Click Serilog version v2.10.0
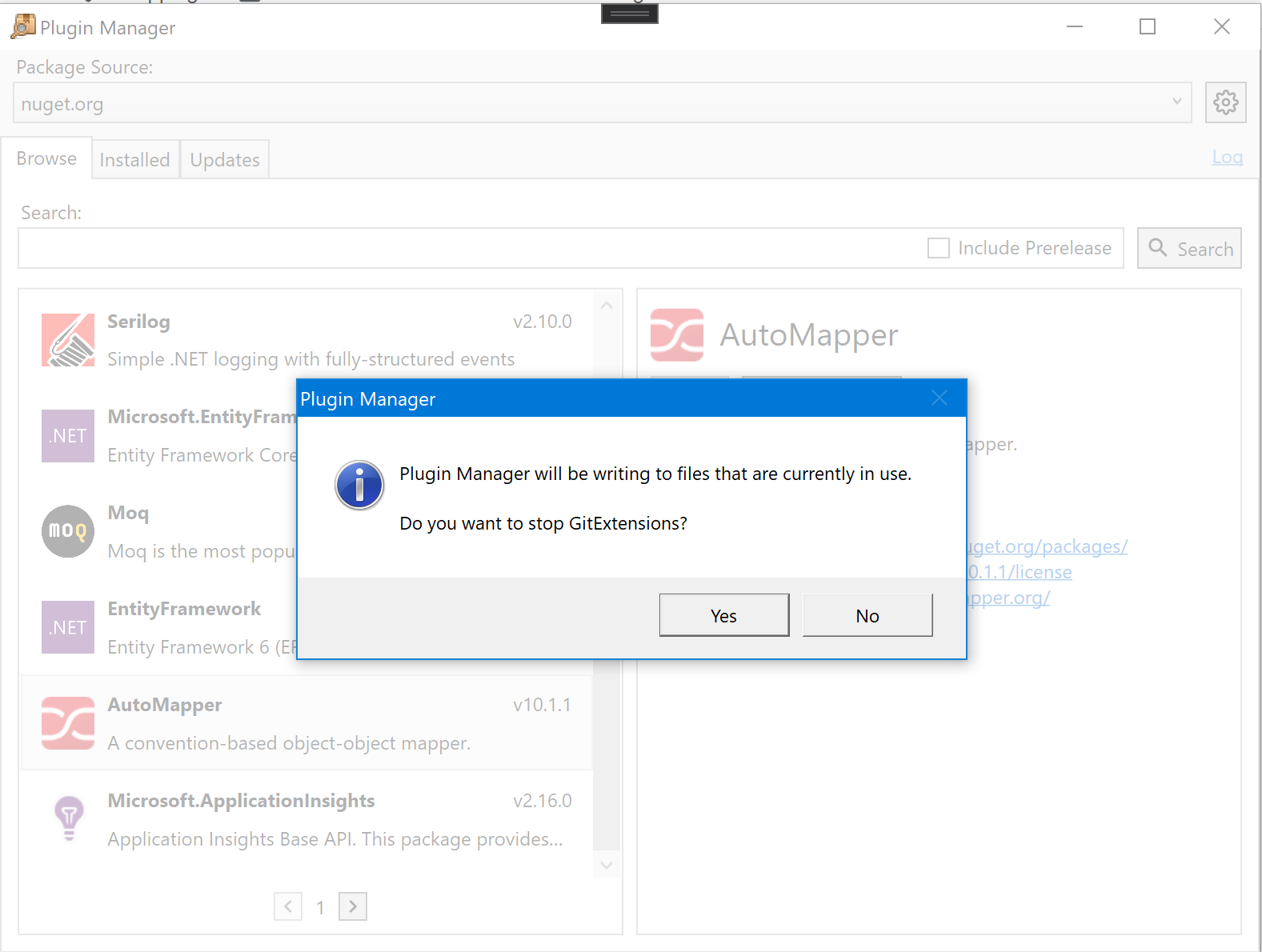This screenshot has height=952, width=1262. tap(543, 322)
